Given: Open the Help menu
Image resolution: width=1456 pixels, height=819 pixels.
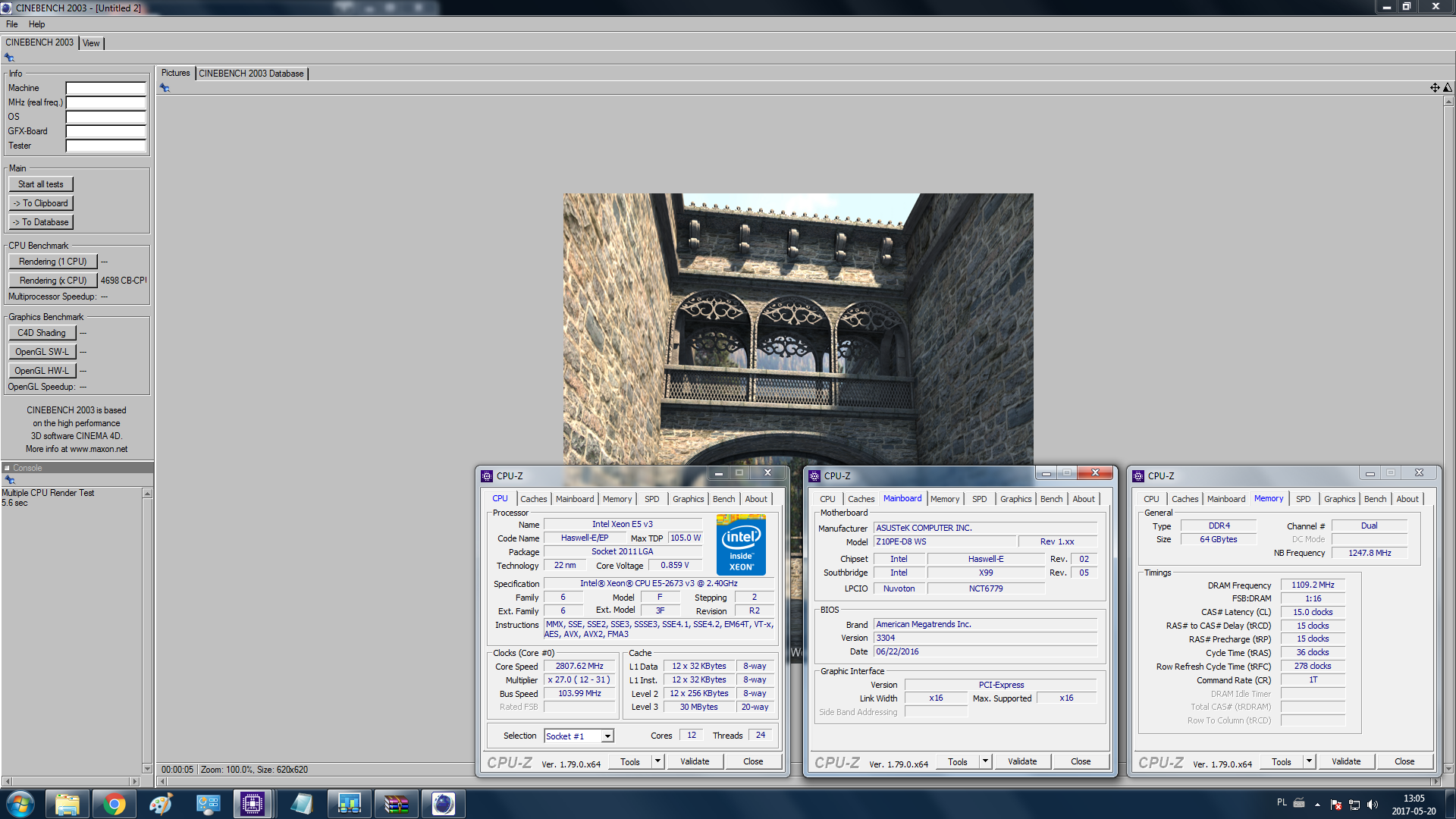Looking at the screenshot, I should point(36,24).
